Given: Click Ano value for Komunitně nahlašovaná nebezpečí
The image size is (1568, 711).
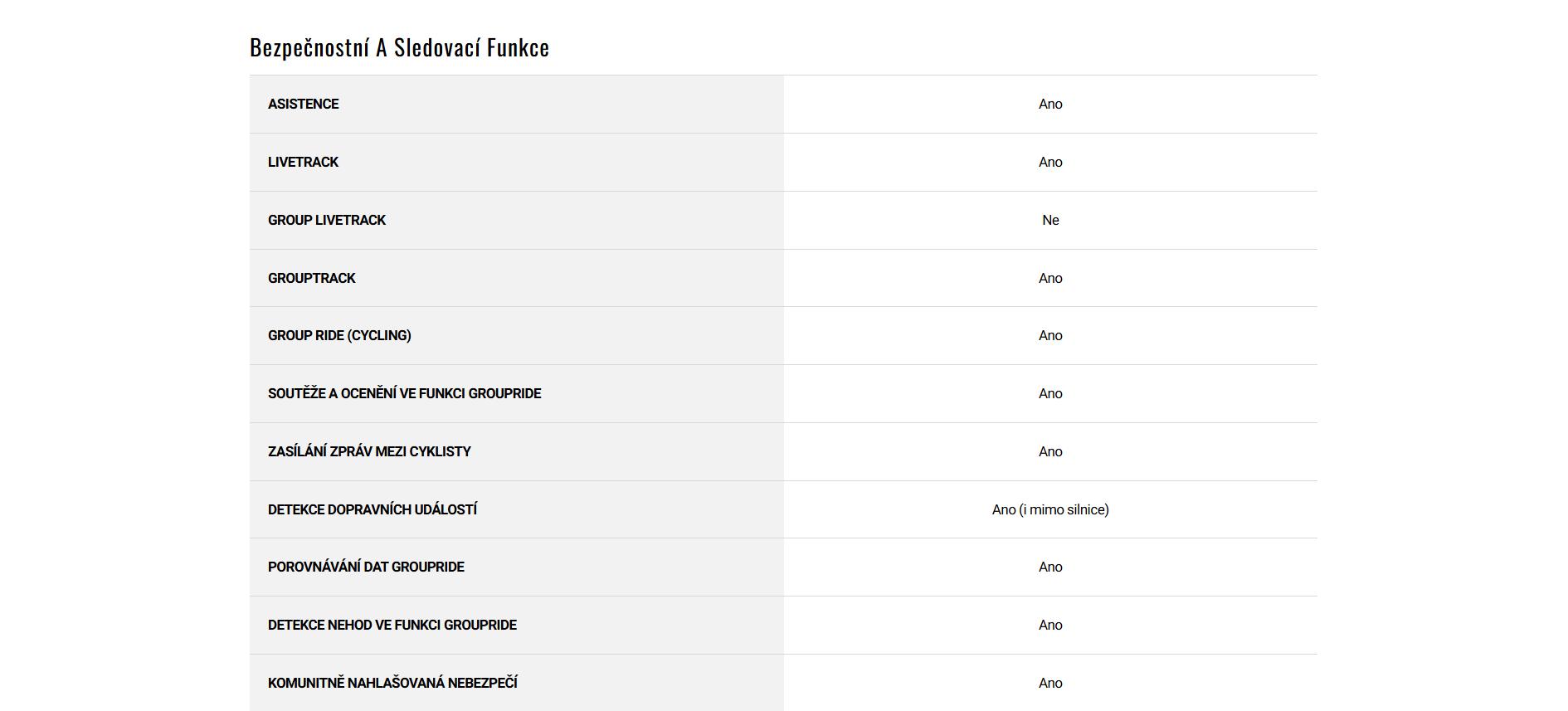Looking at the screenshot, I should click(x=1050, y=683).
